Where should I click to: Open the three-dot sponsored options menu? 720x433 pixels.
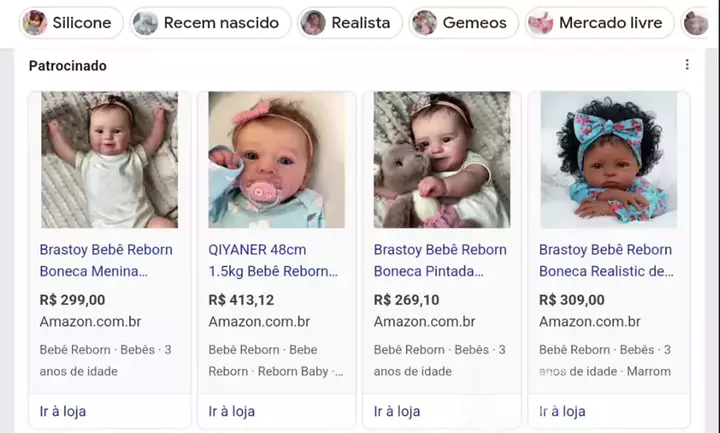pyautogui.click(x=687, y=65)
